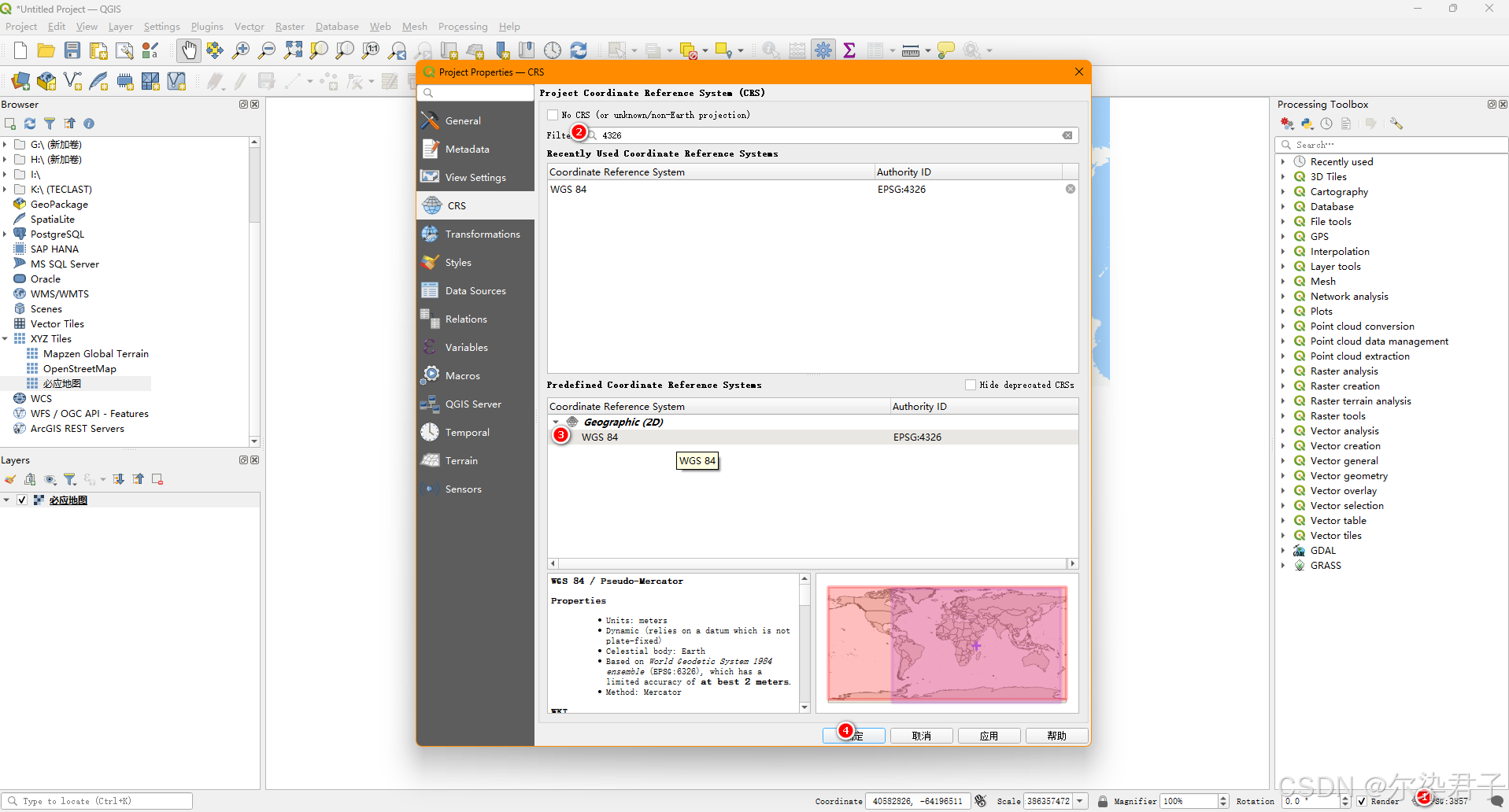Click Remove Layer icon in Layers panel

(157, 479)
